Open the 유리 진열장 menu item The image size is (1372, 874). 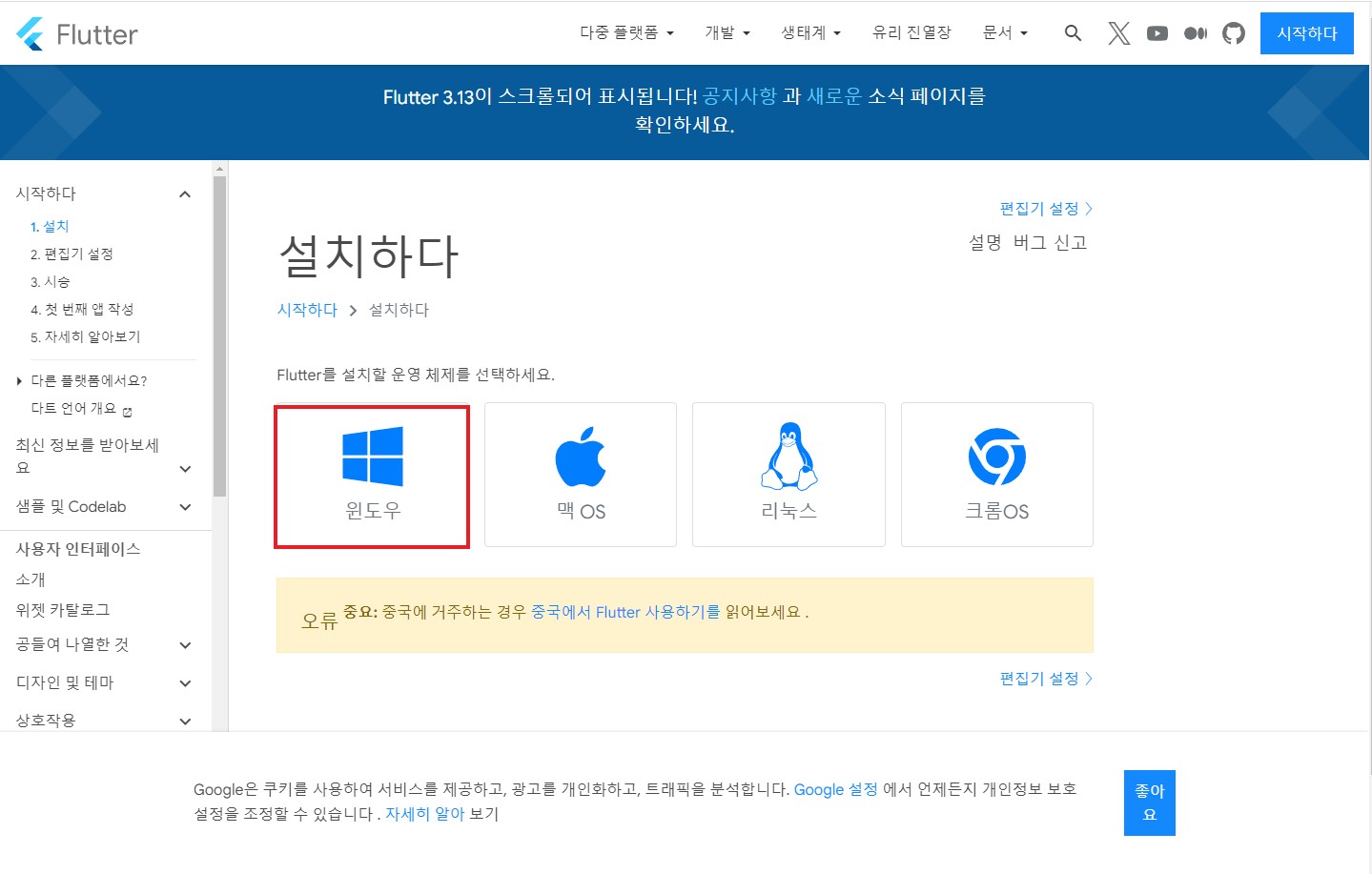pyautogui.click(x=911, y=32)
